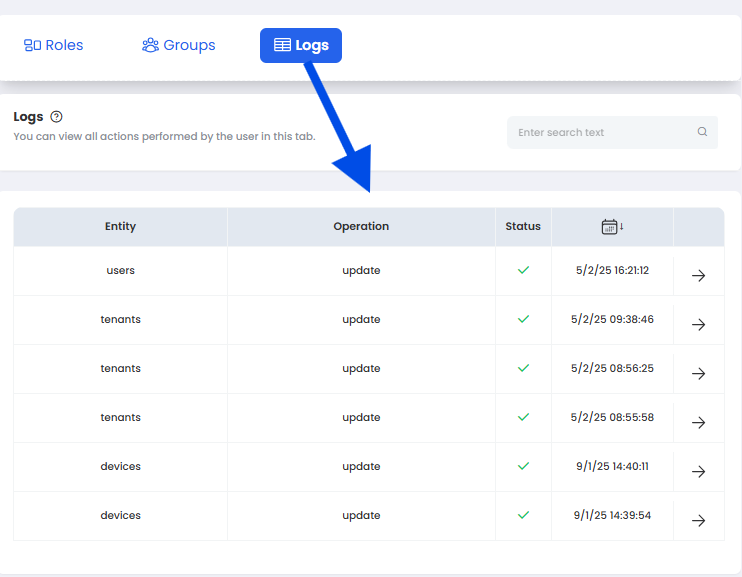Open arrow for devices log at 14:39:54
Screen dimensions: 742x577
point(698,520)
